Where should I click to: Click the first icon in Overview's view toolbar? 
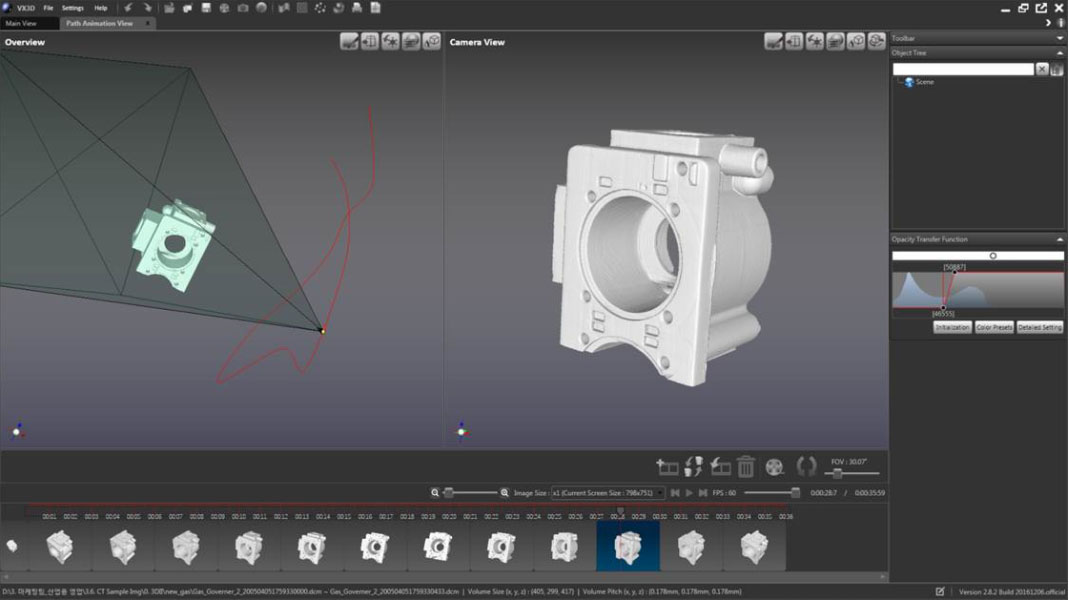[349, 41]
